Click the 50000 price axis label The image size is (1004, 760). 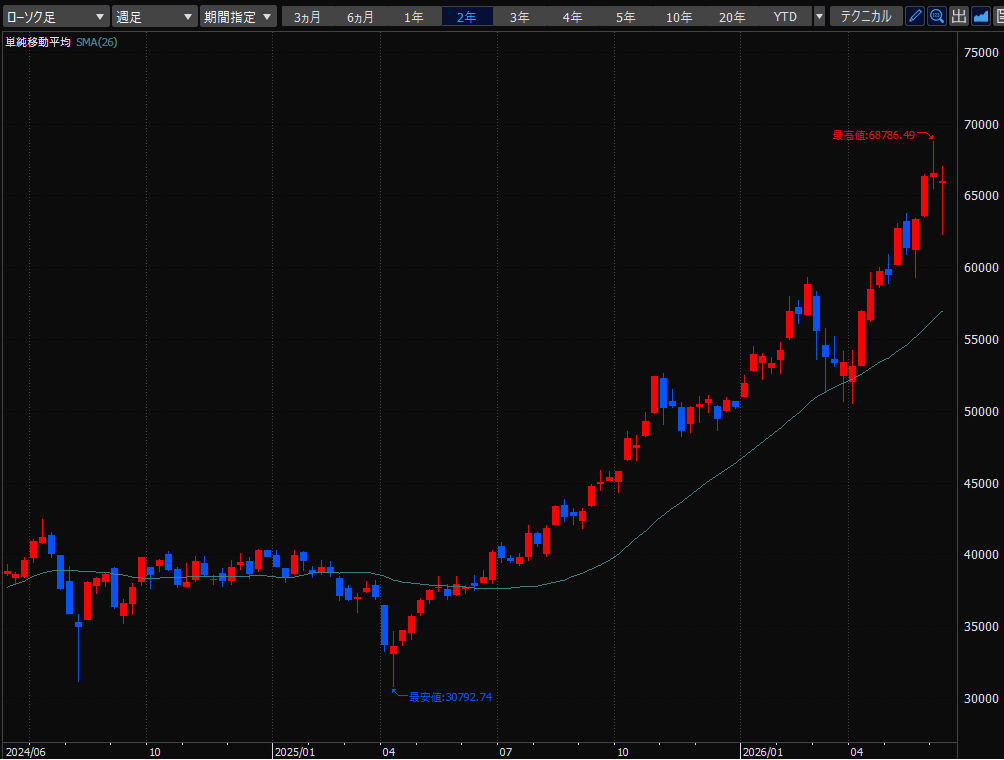[981, 411]
